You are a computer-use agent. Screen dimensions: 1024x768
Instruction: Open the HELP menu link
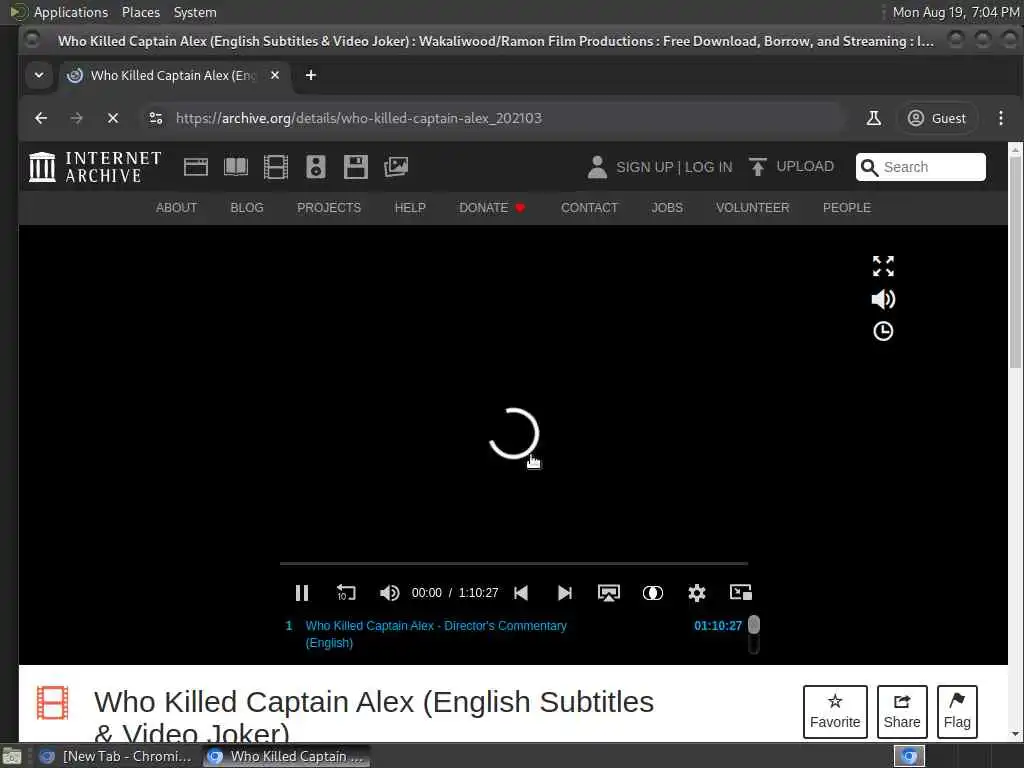(410, 208)
